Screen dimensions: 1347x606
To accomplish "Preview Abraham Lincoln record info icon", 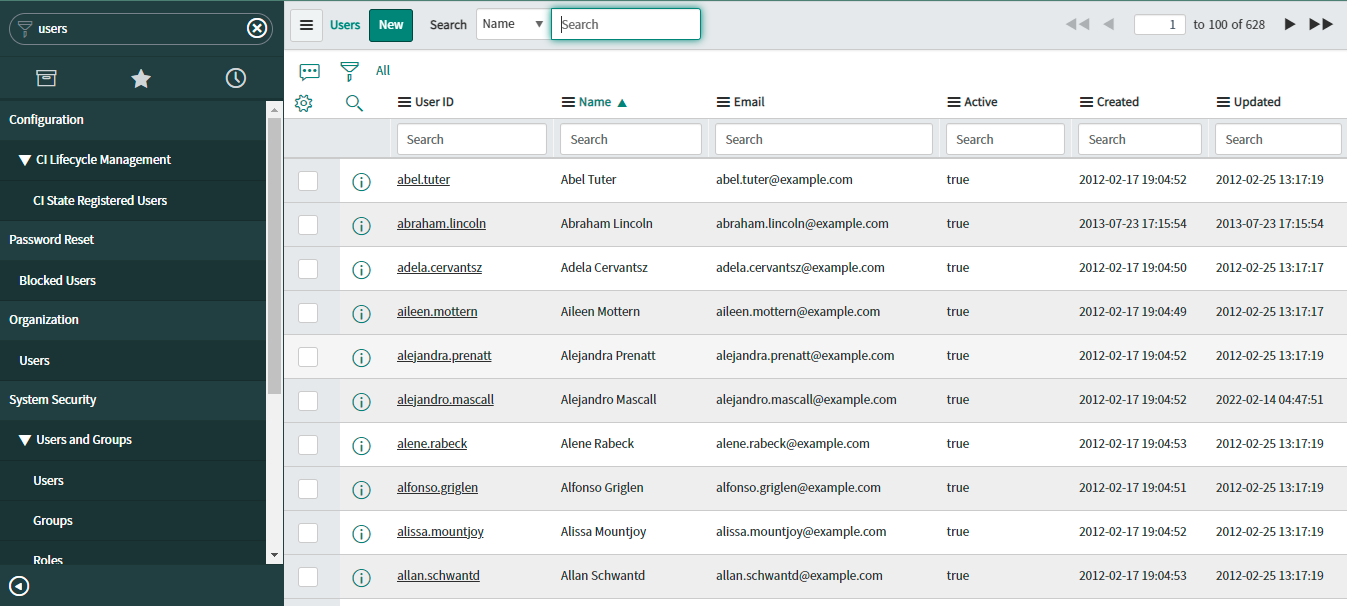I will pyautogui.click(x=362, y=225).
